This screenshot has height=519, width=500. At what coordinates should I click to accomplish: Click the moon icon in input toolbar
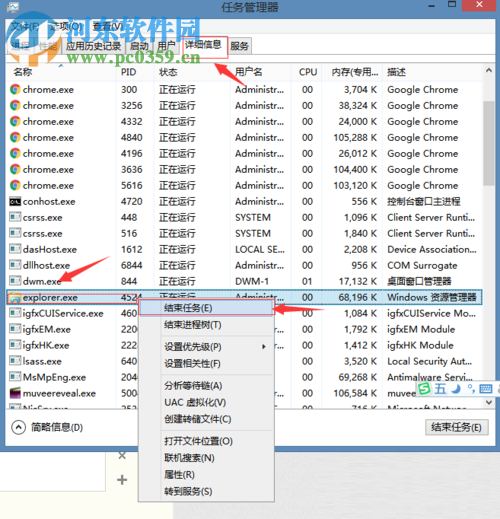456,389
